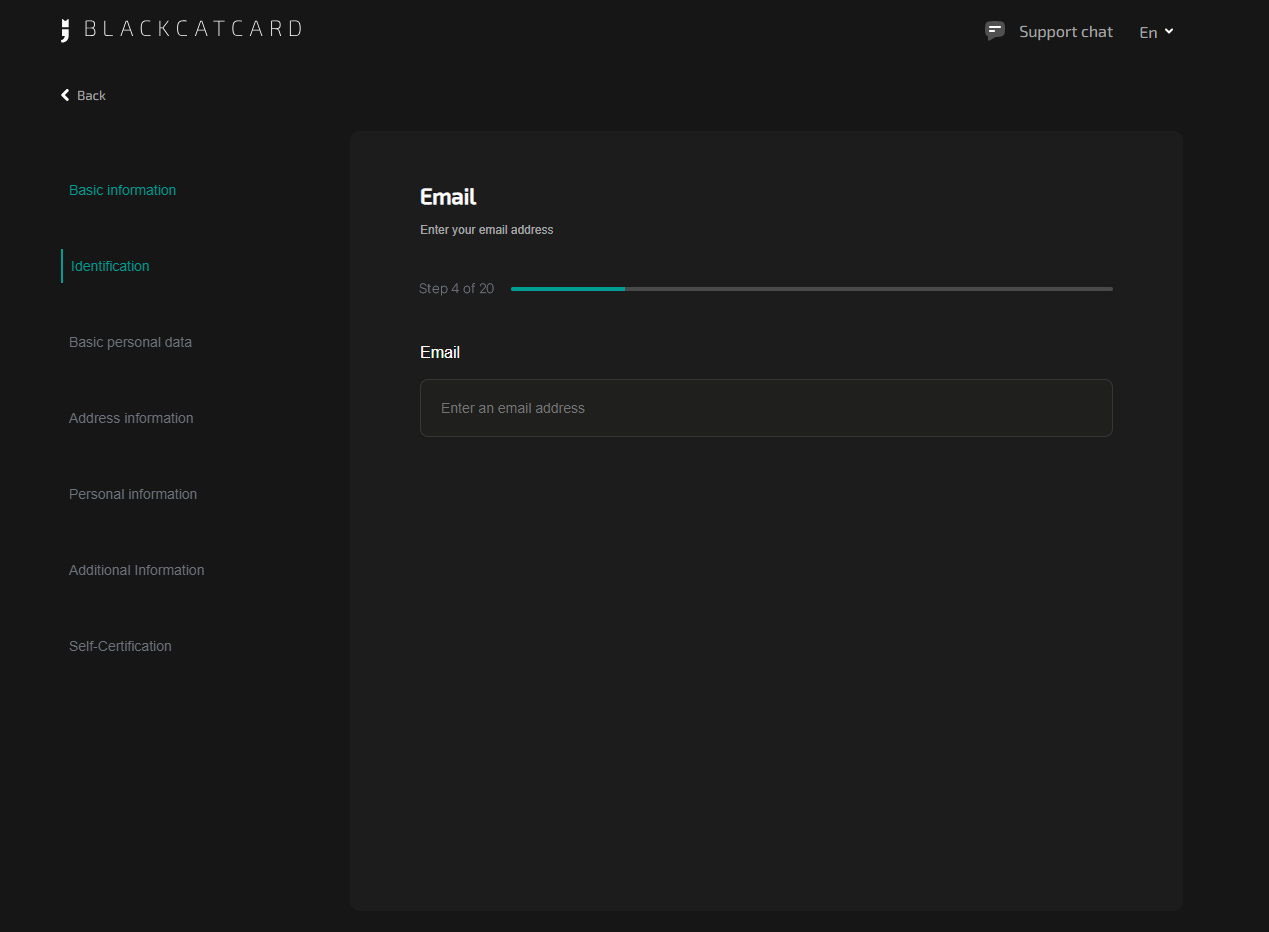Select Basic information in sidebar
This screenshot has height=932, width=1269.
122,190
